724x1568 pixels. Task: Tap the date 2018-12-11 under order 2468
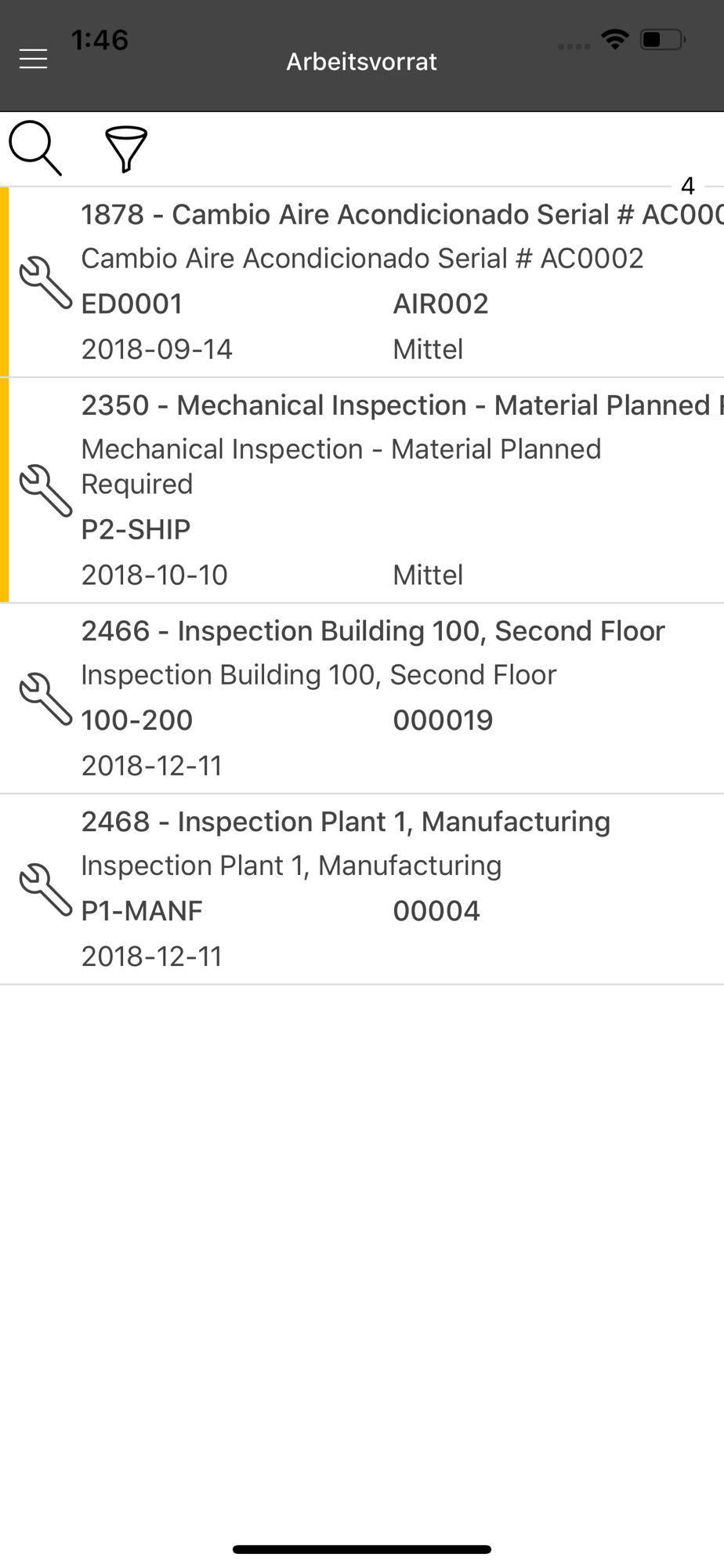pyautogui.click(x=152, y=956)
